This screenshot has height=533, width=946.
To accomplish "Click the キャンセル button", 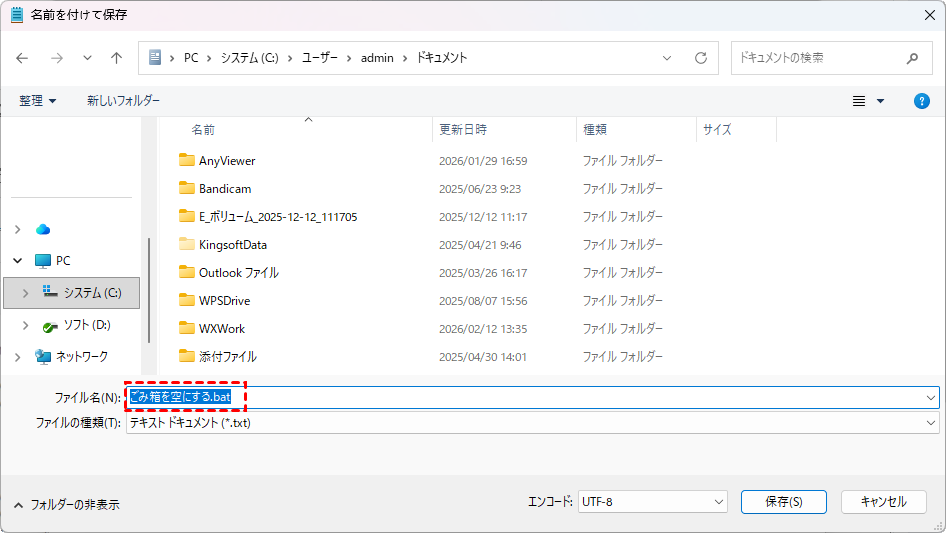I will coord(883,502).
